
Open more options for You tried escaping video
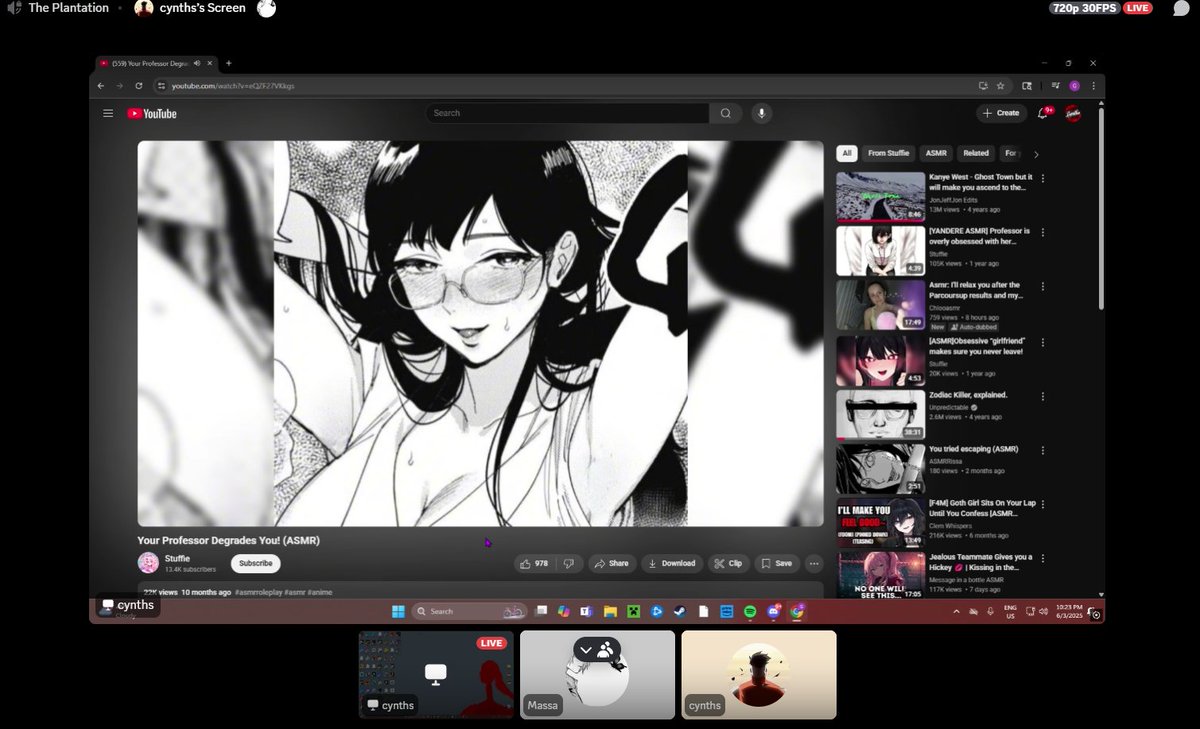coord(1043,450)
